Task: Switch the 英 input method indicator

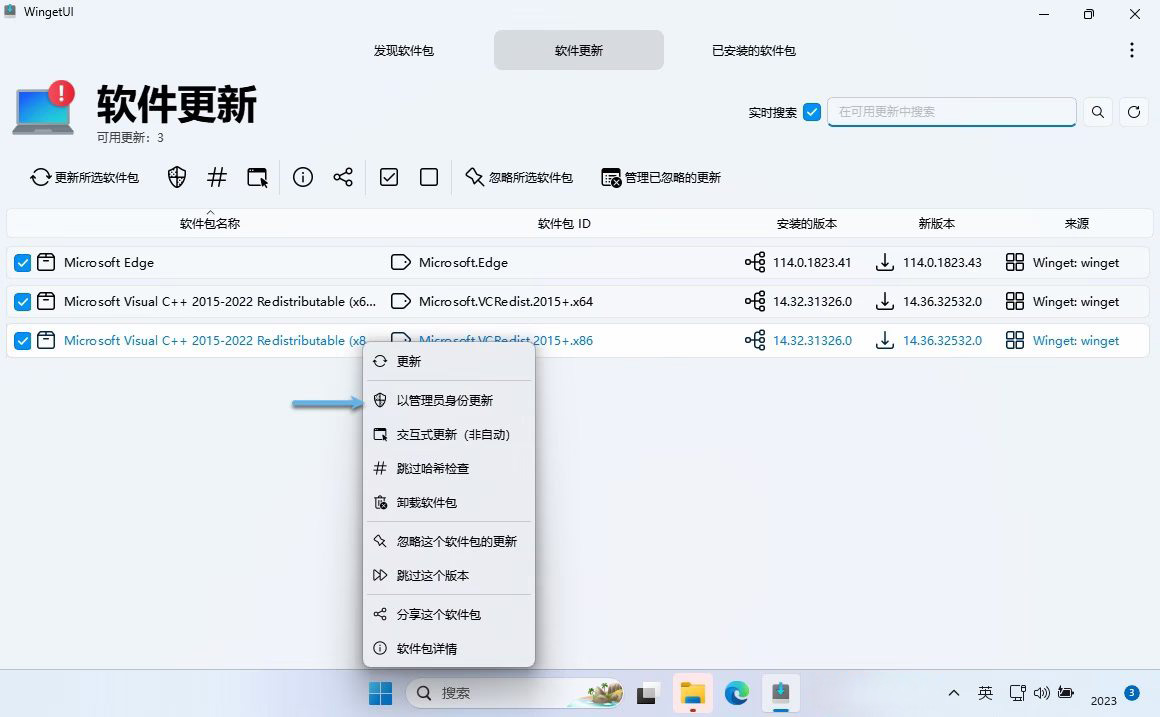Action: (985, 693)
